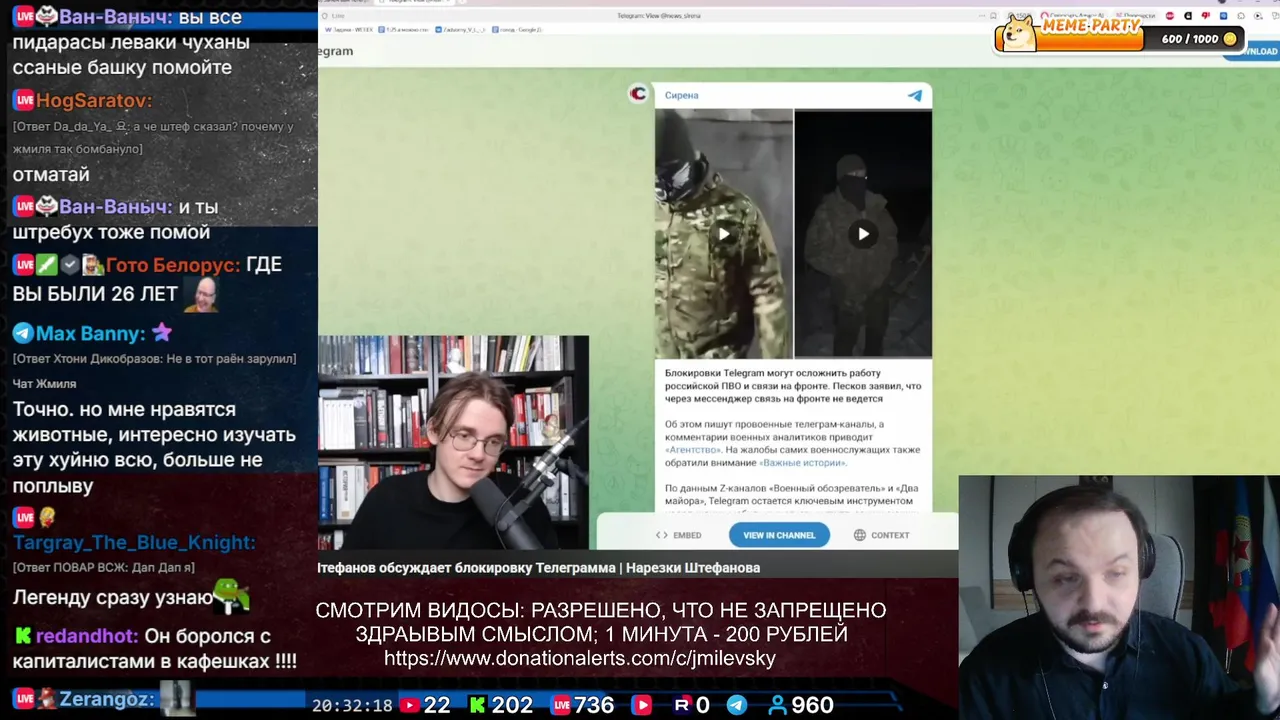Click the HogSaratov username in chat
This screenshot has width=1280, height=720.
(94, 100)
